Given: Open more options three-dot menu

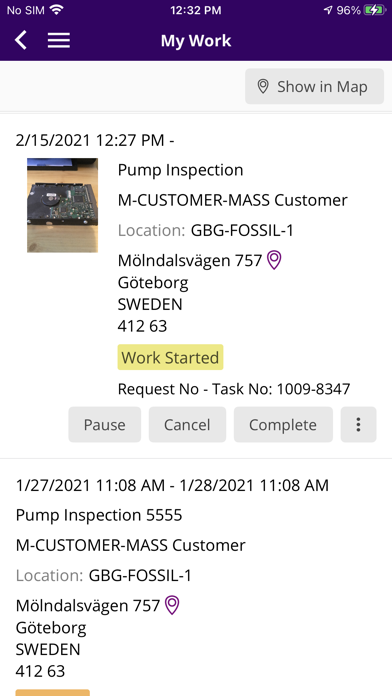Looking at the screenshot, I should point(358,425).
